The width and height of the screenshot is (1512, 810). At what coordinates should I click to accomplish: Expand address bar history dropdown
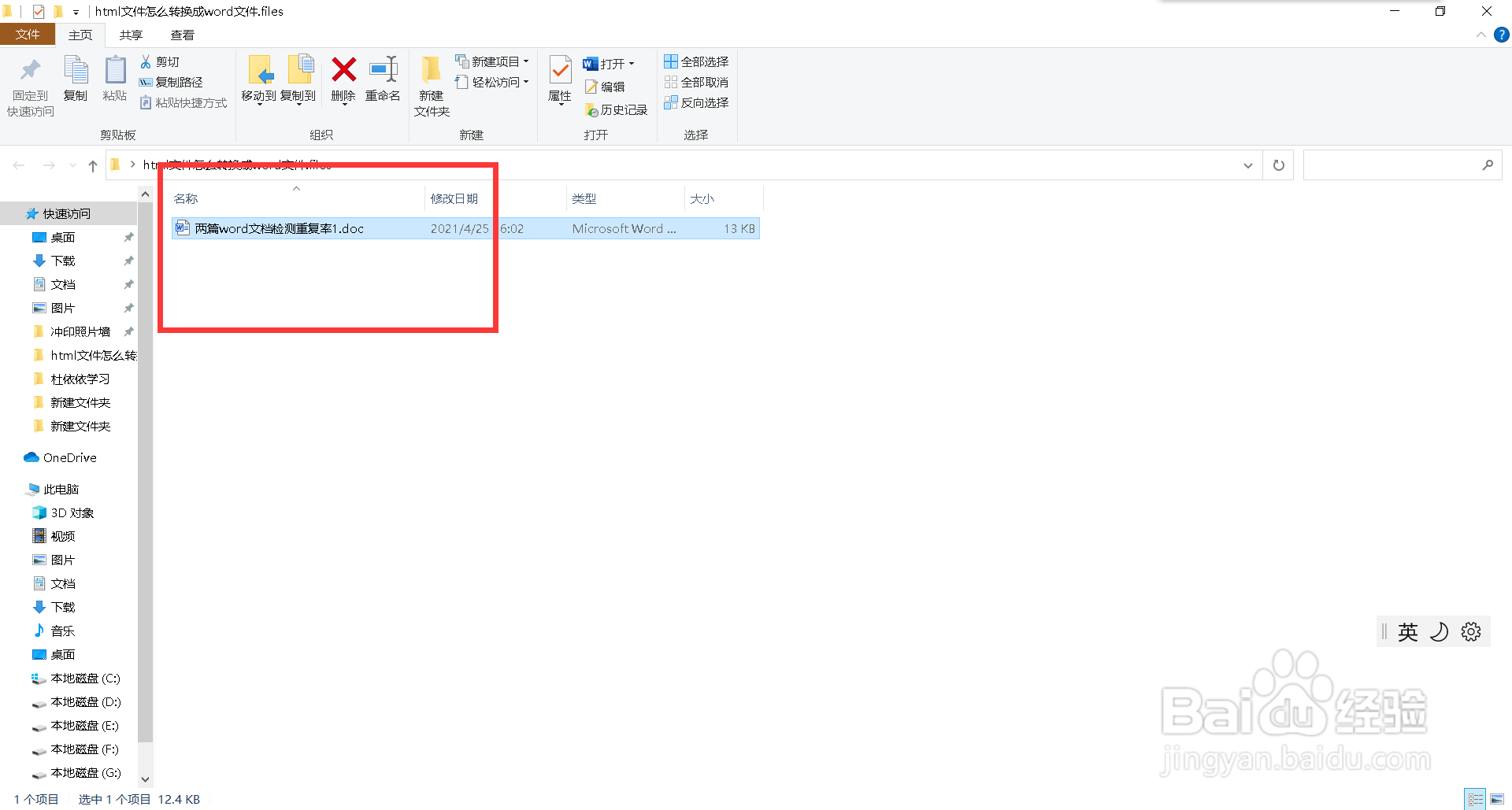[1247, 165]
